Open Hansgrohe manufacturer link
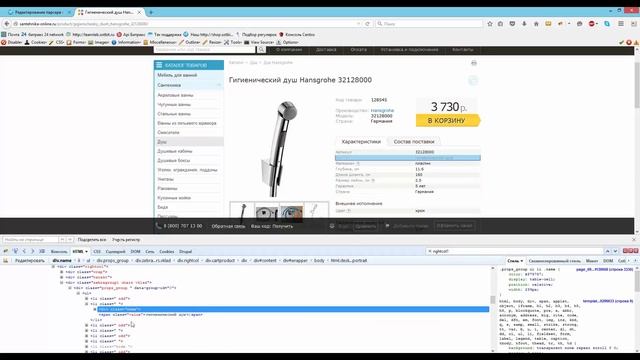This screenshot has height=360, width=640. coord(382,111)
